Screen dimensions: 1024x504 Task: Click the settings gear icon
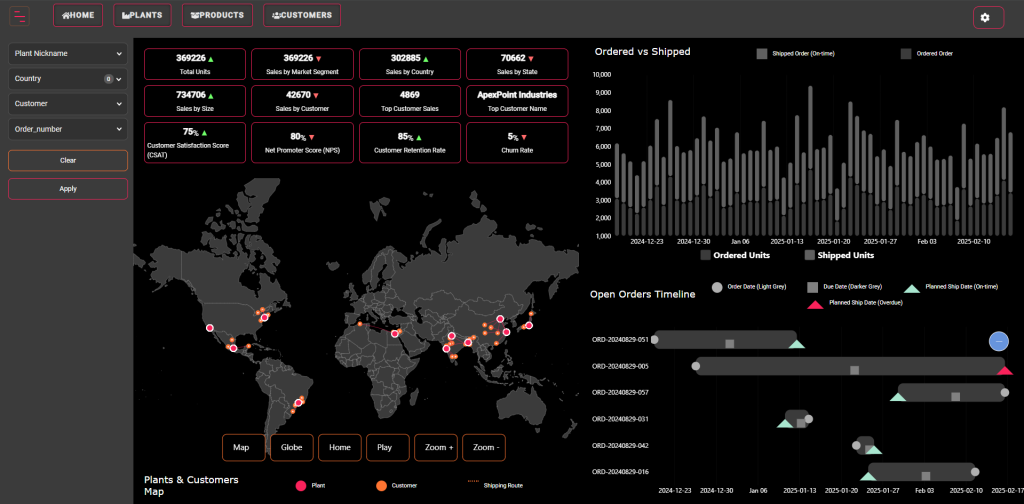coord(984,17)
